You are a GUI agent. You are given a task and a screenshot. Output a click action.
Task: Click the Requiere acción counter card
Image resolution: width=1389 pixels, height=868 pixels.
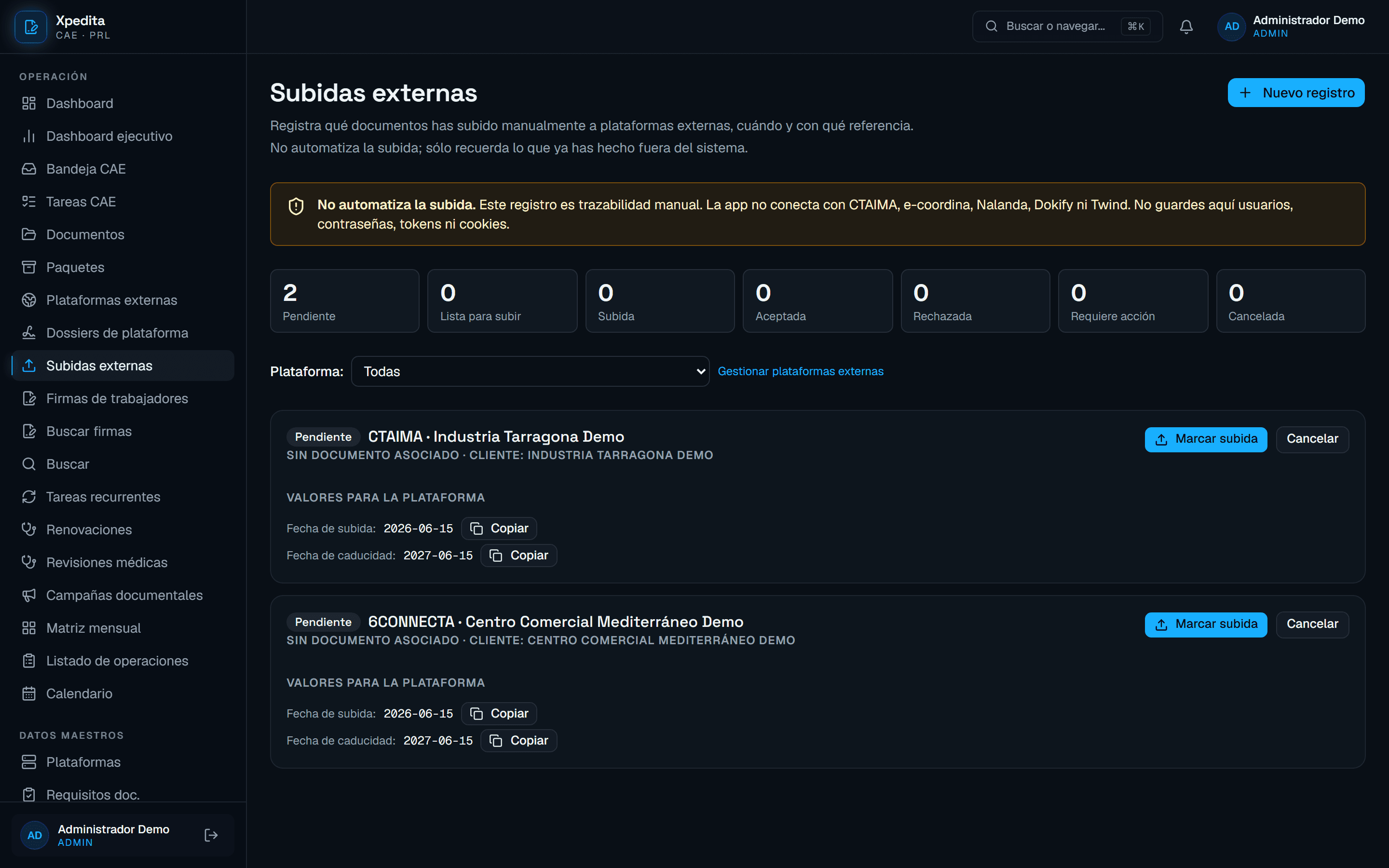(1133, 301)
